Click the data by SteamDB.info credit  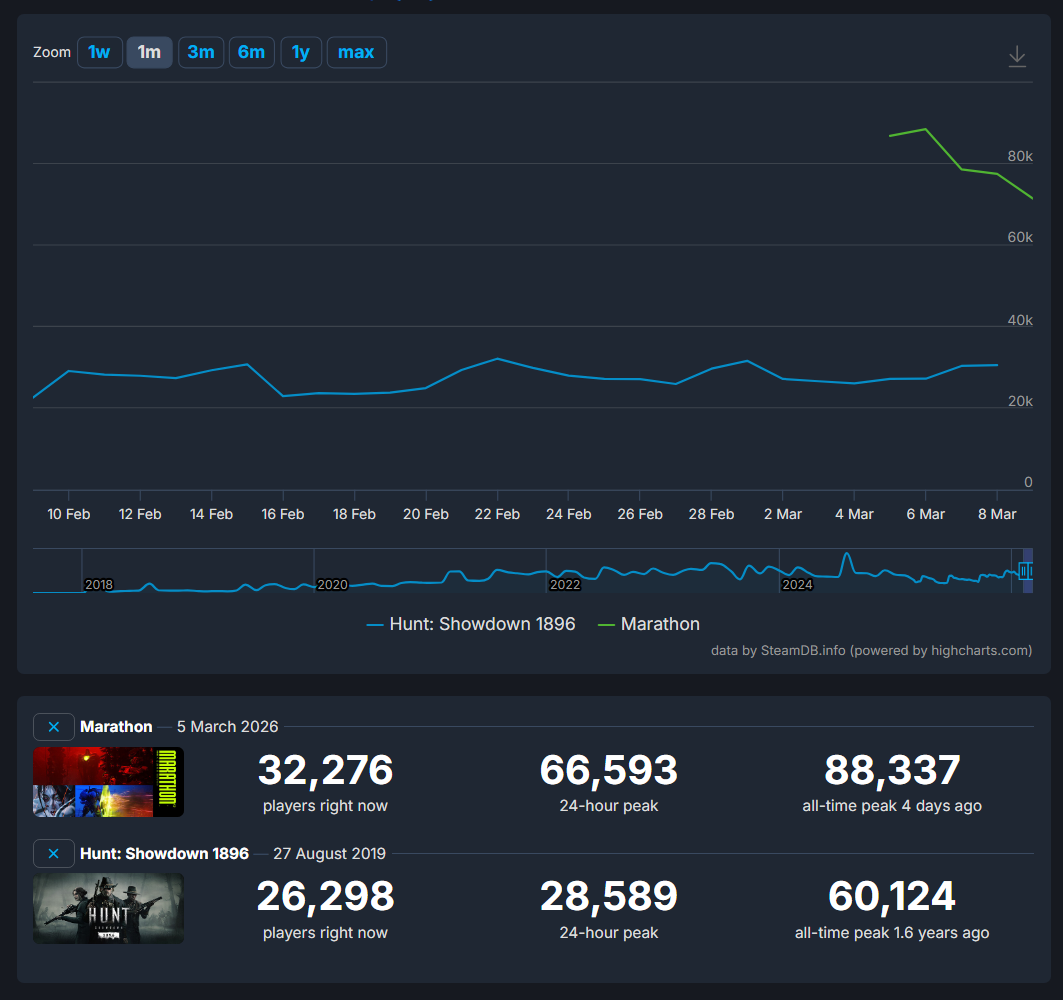tap(871, 651)
